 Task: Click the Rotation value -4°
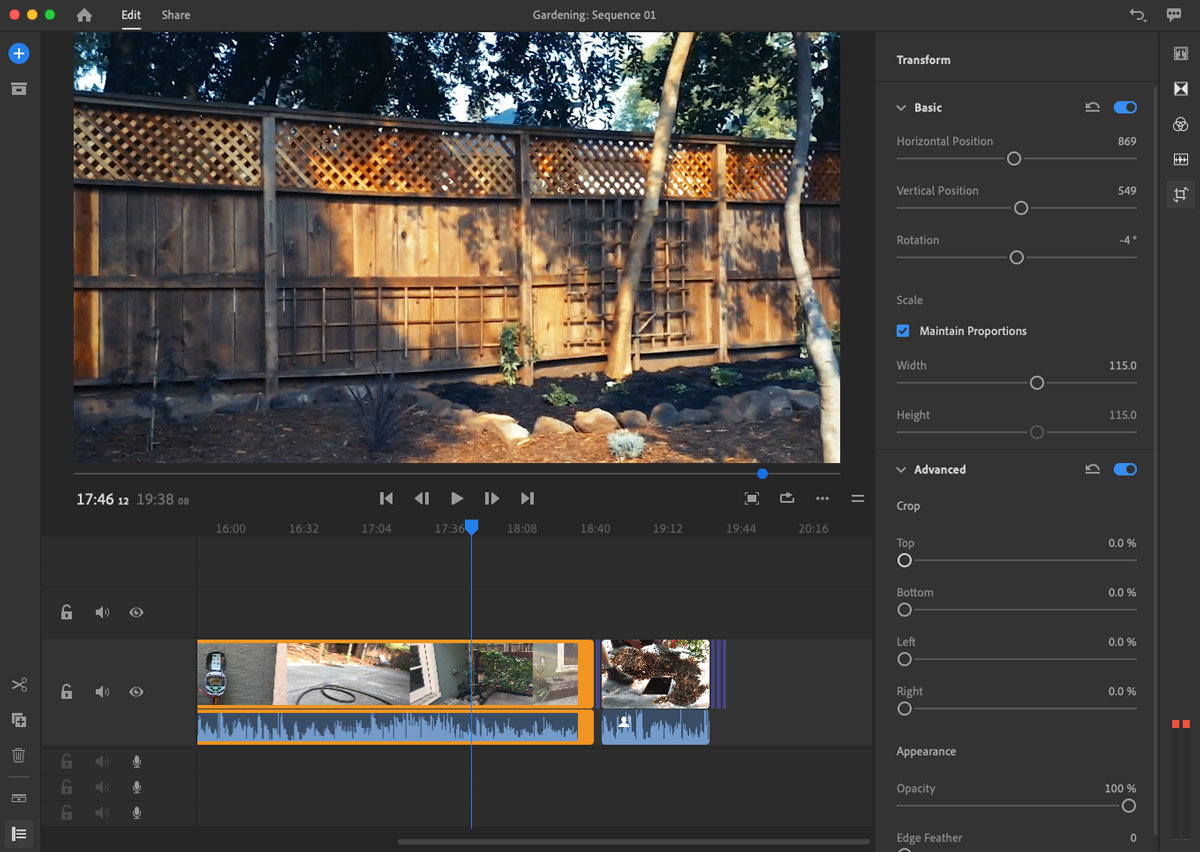point(1129,240)
